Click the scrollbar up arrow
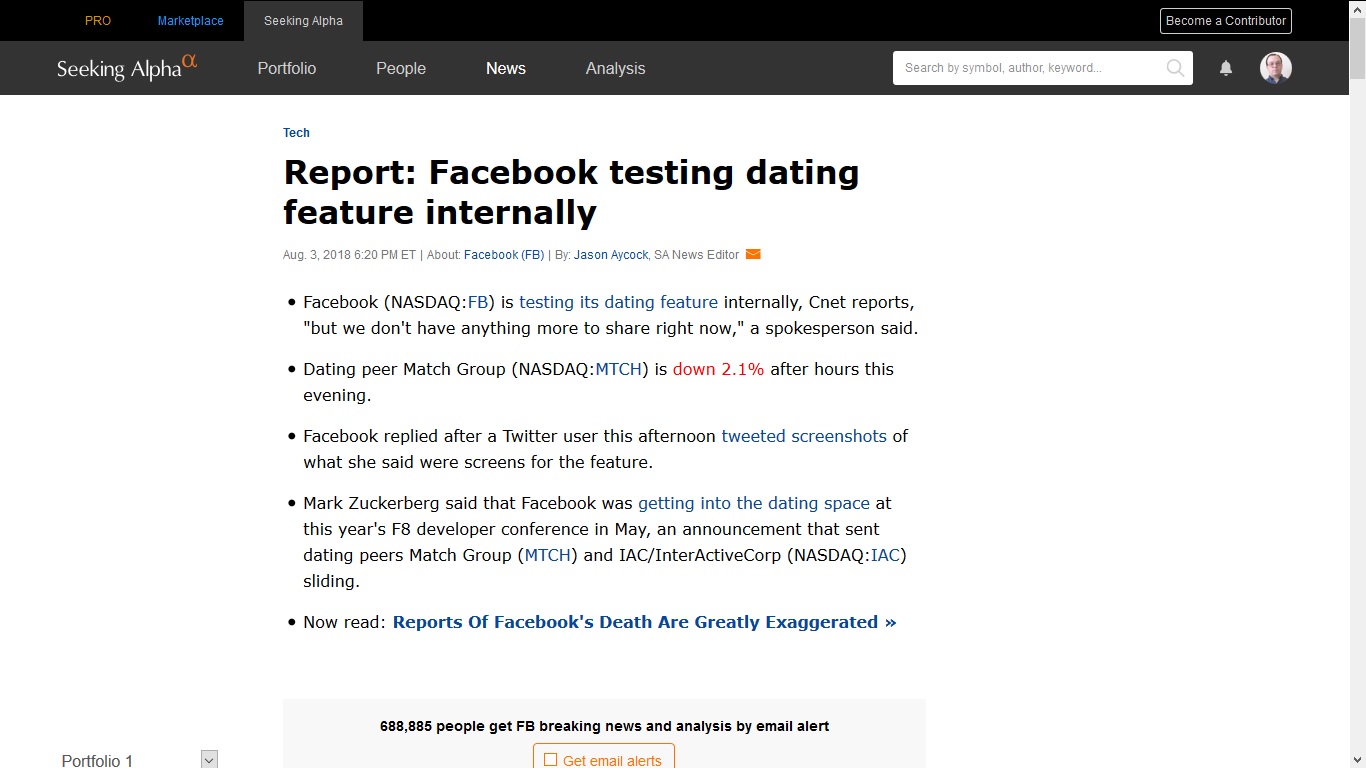This screenshot has height=768, width=1366. (x=1357, y=8)
